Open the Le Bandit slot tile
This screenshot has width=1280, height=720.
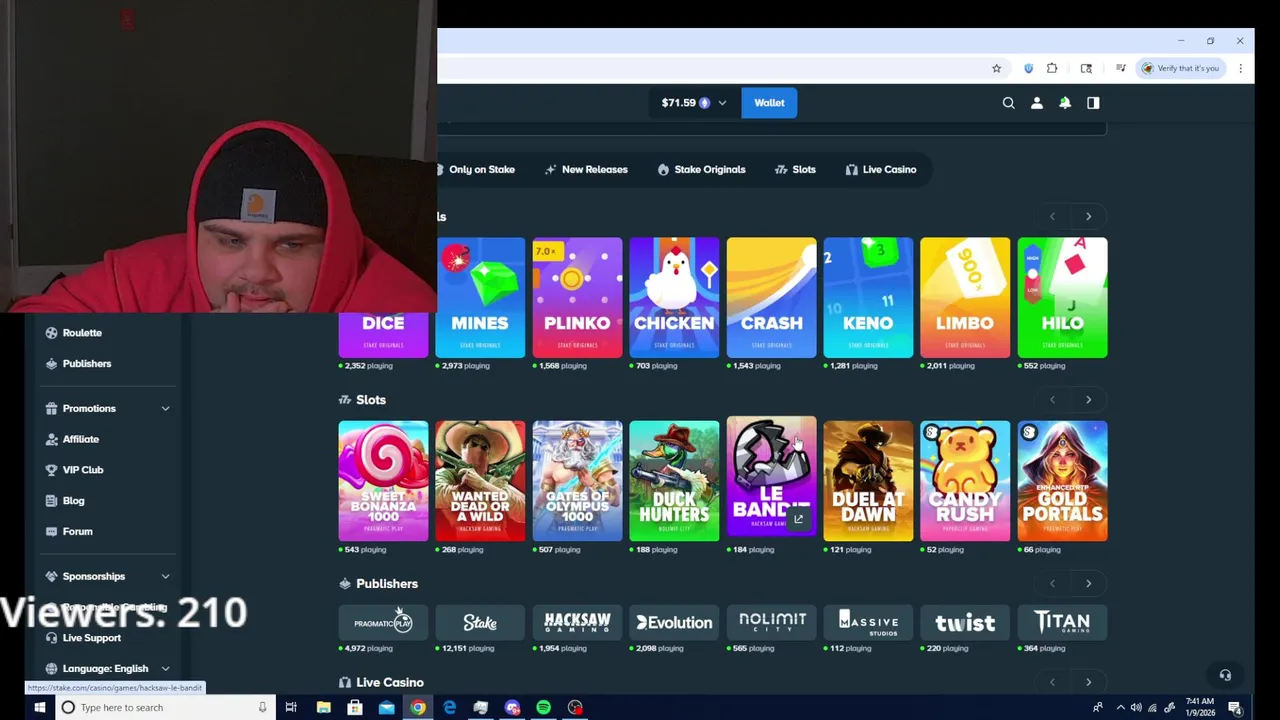tap(771, 476)
